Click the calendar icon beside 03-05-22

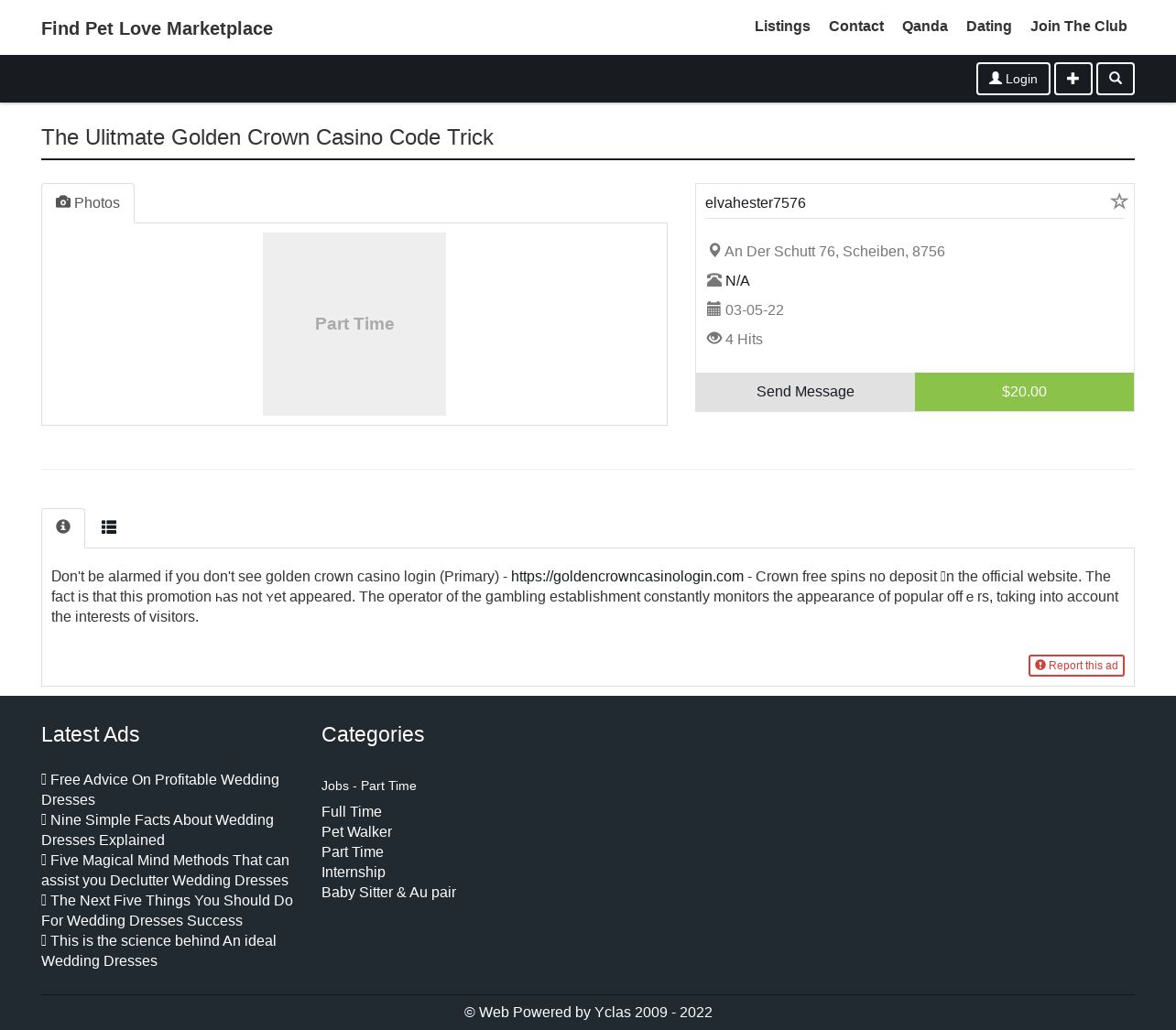pos(714,309)
